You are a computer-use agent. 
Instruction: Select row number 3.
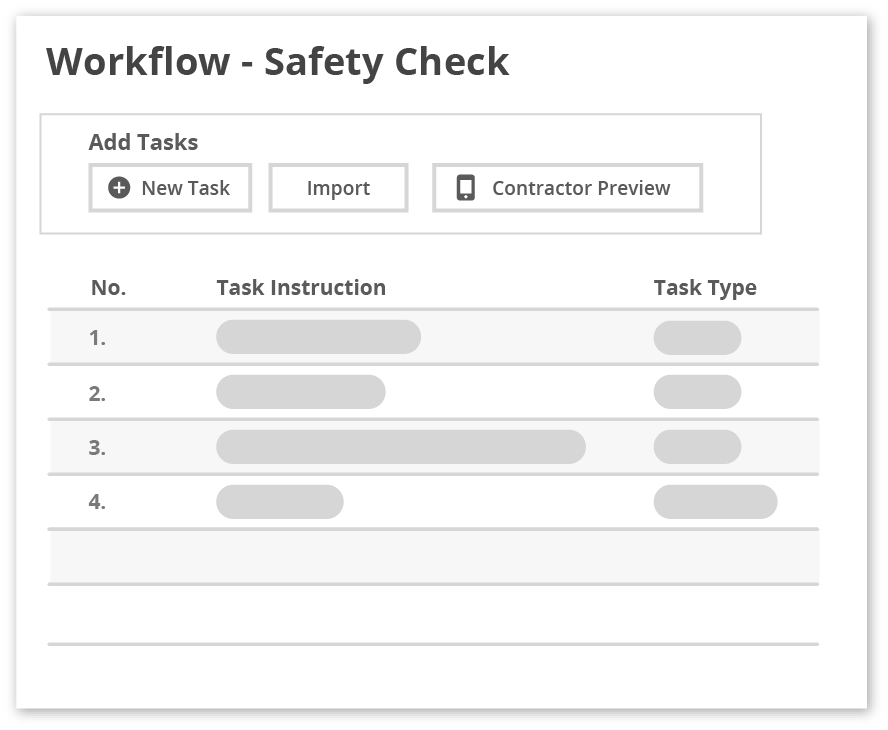tap(434, 447)
